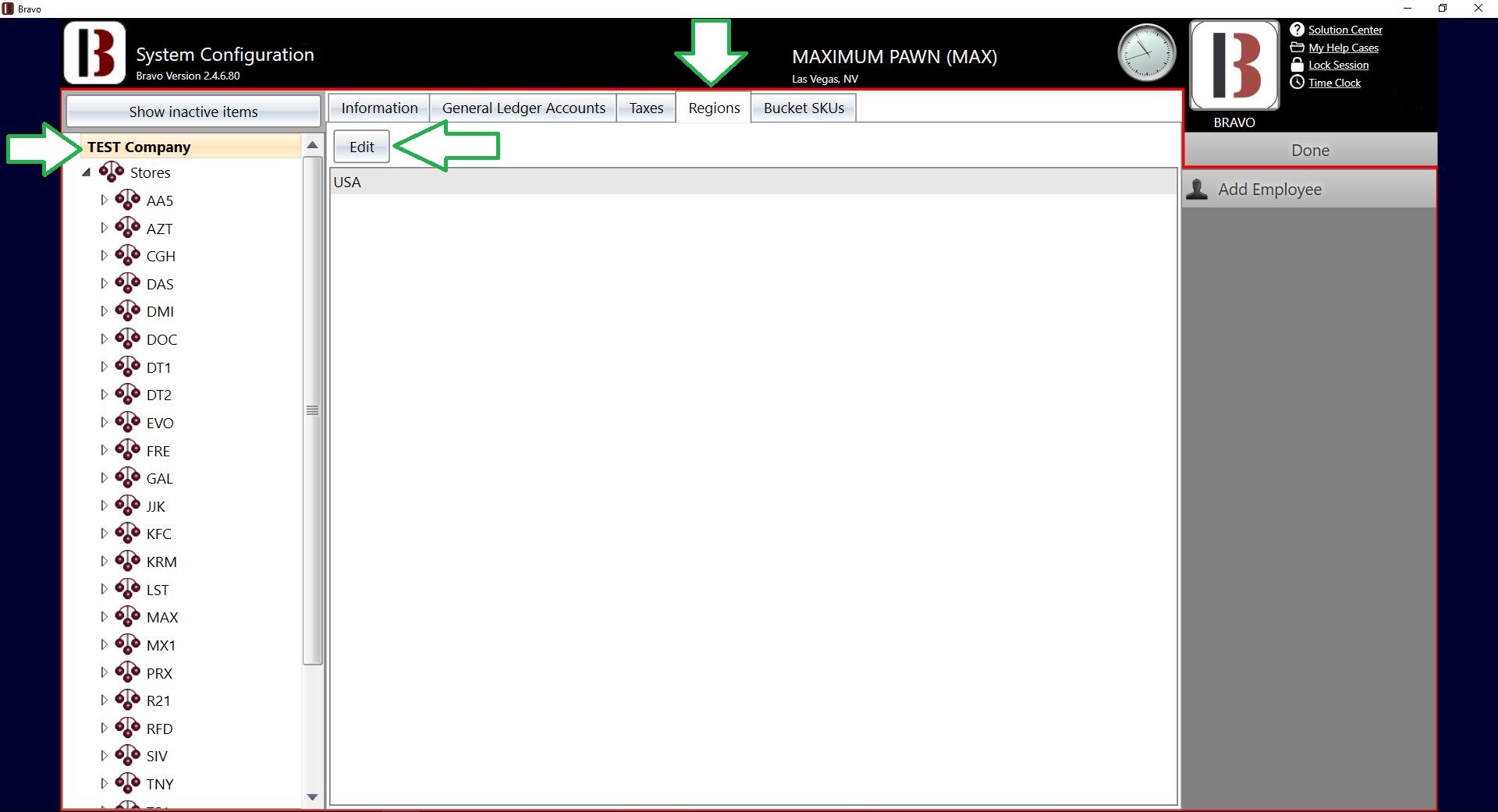This screenshot has height=812, width=1498.
Task: Expand the SIV store node
Action: click(x=104, y=756)
